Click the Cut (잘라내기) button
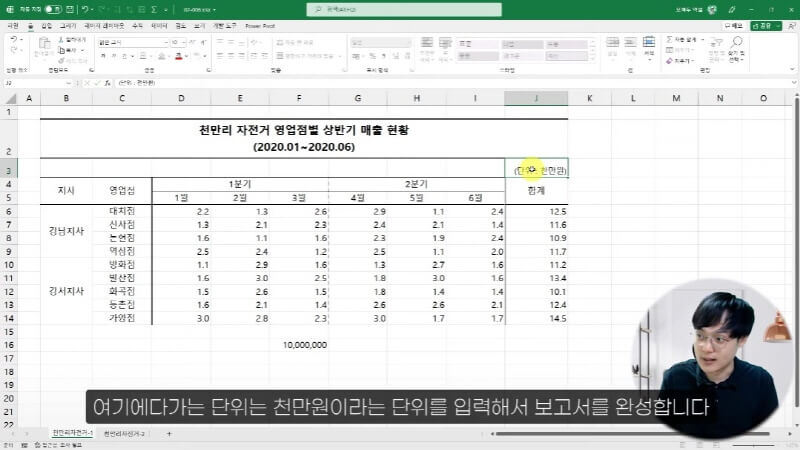Viewport: 800px width, 450px height. click(72, 40)
